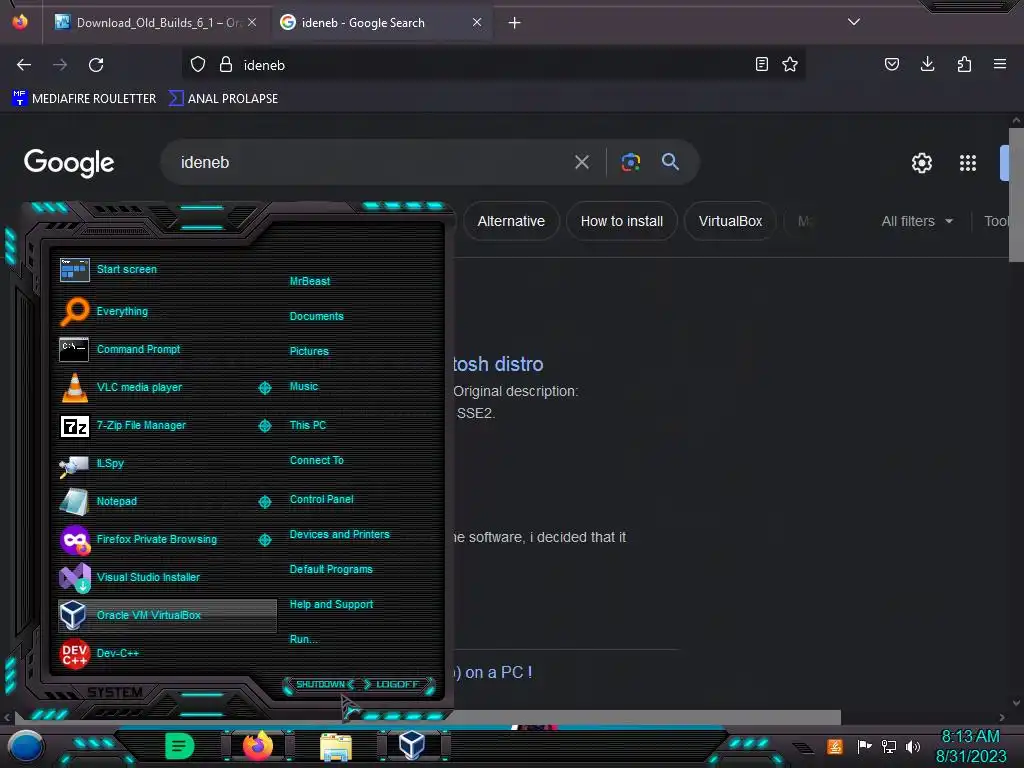Image resolution: width=1024 pixels, height=768 pixels.
Task: Open volume control in system tray
Action: pos(912,746)
